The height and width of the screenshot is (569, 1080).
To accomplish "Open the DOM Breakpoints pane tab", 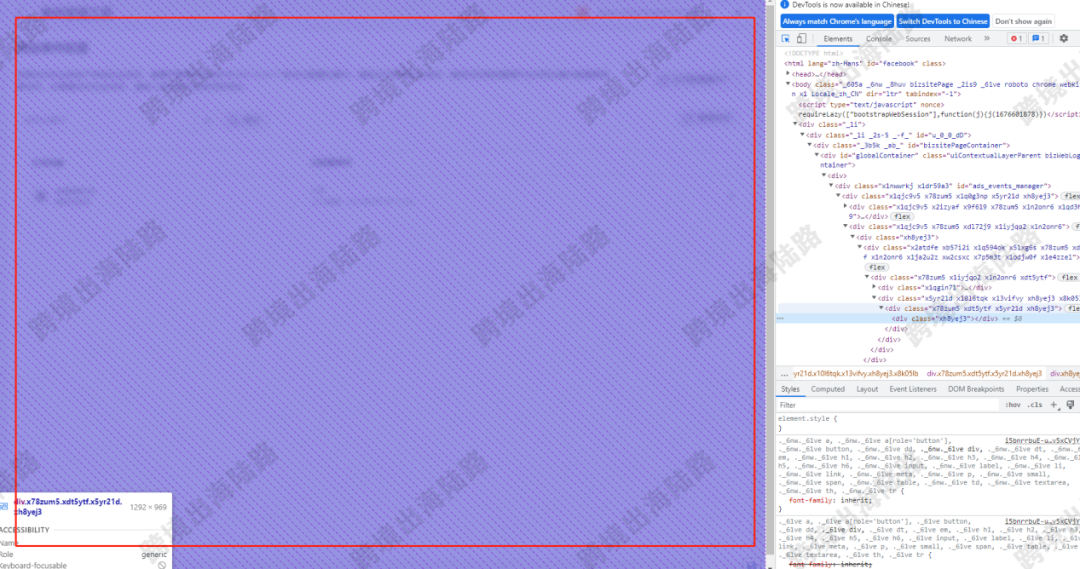I will click(975, 389).
